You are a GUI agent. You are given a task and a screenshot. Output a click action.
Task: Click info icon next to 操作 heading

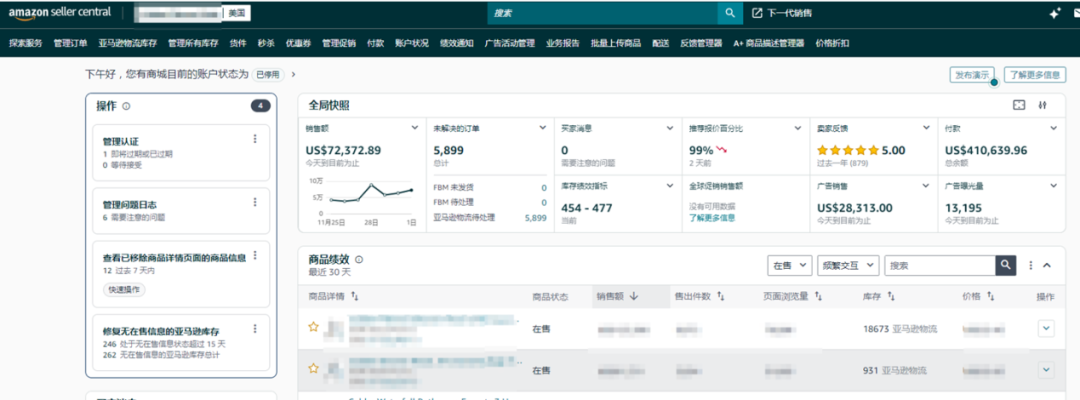[x=126, y=106]
